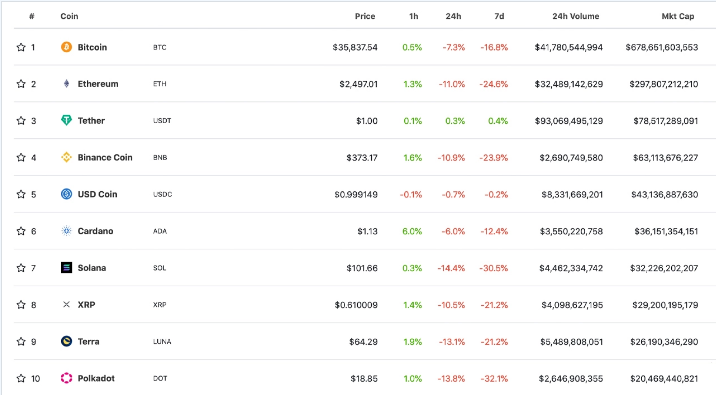Click the Polkadot pink logo icon
This screenshot has width=716, height=395.
point(66,378)
